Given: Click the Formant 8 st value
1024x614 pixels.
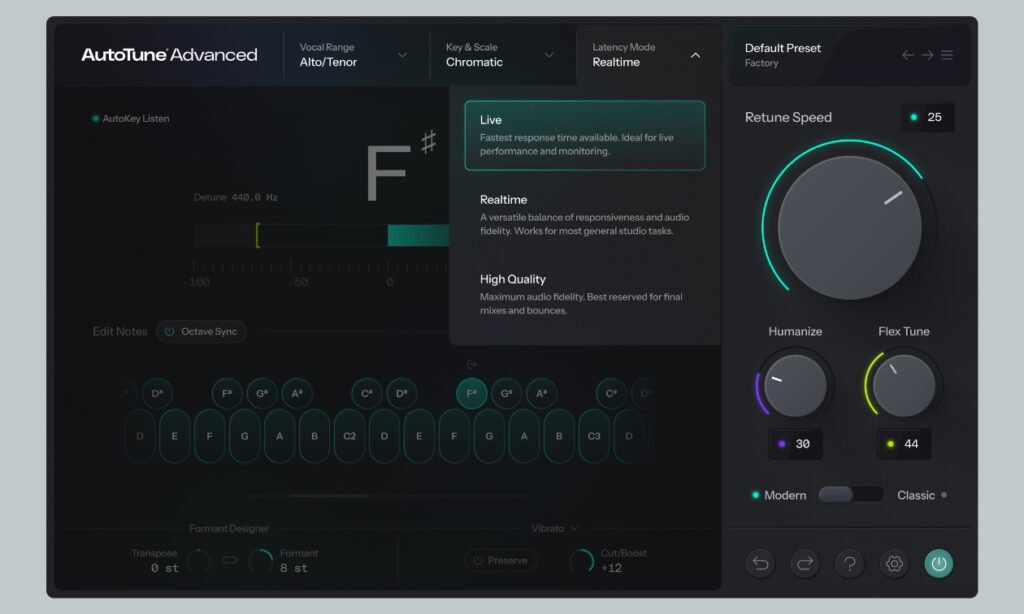Looking at the screenshot, I should (x=294, y=568).
